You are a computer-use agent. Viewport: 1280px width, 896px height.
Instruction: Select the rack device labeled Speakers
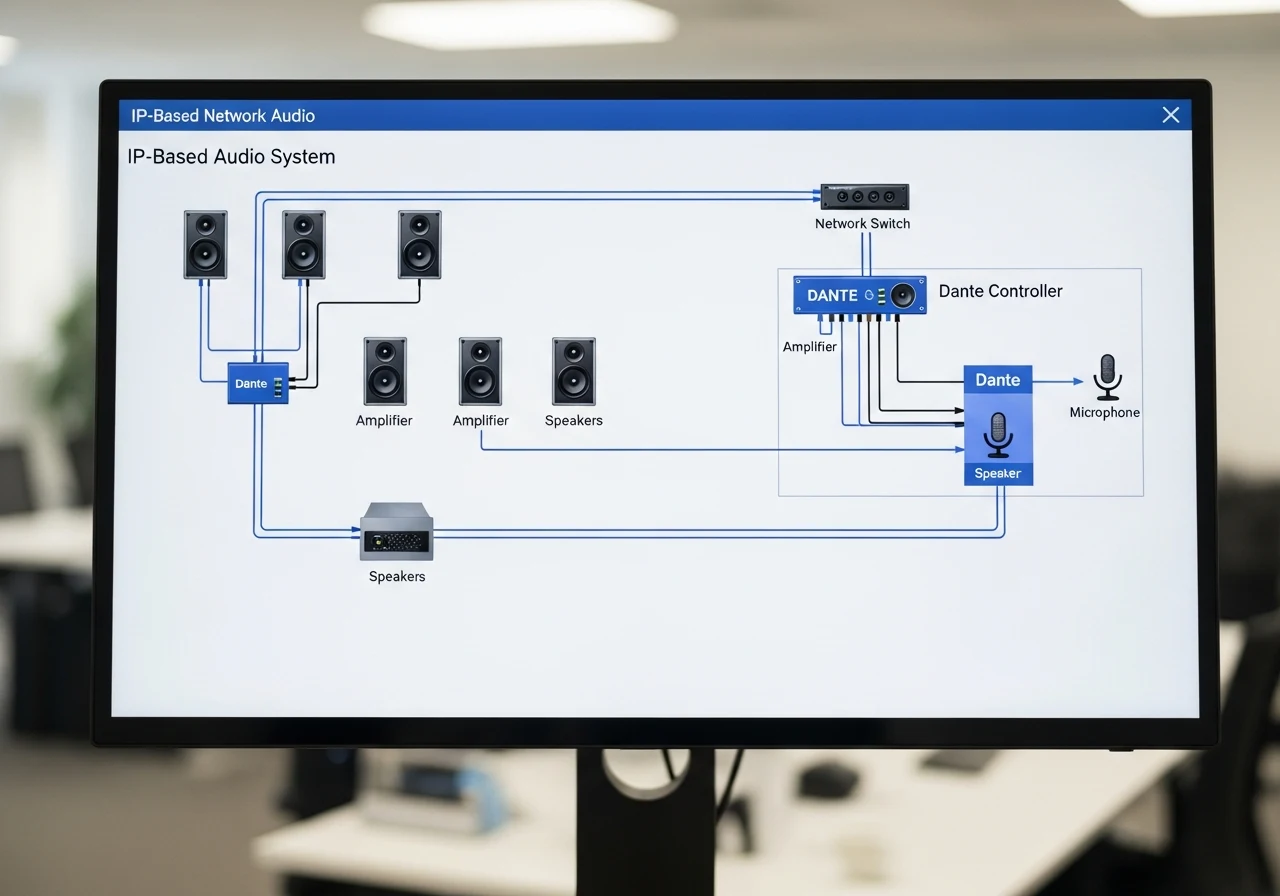(x=396, y=532)
